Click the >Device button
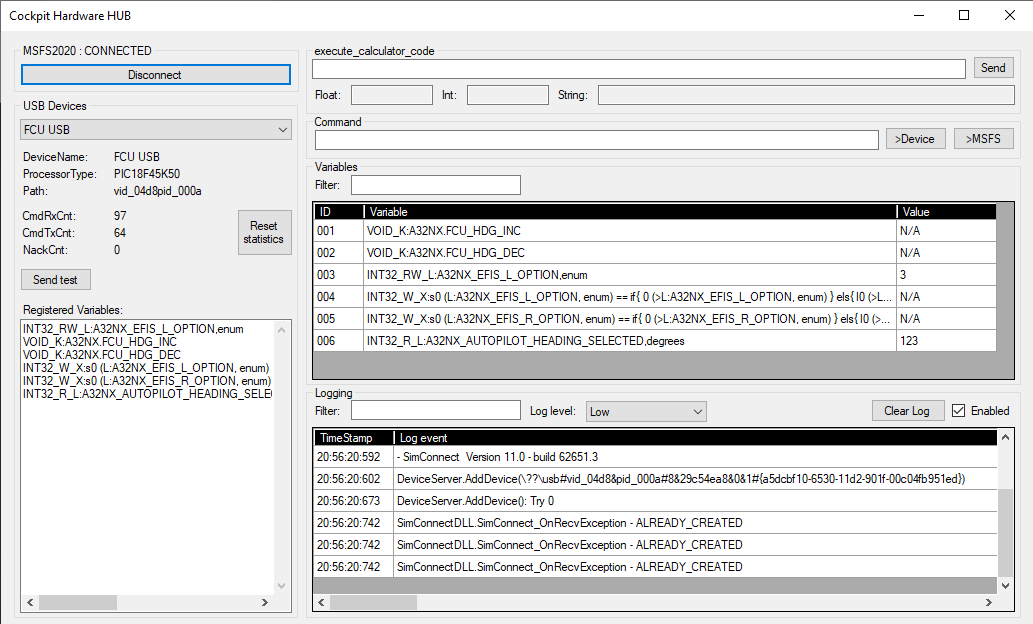Screen dimensions: 1033x624 pos(915,139)
